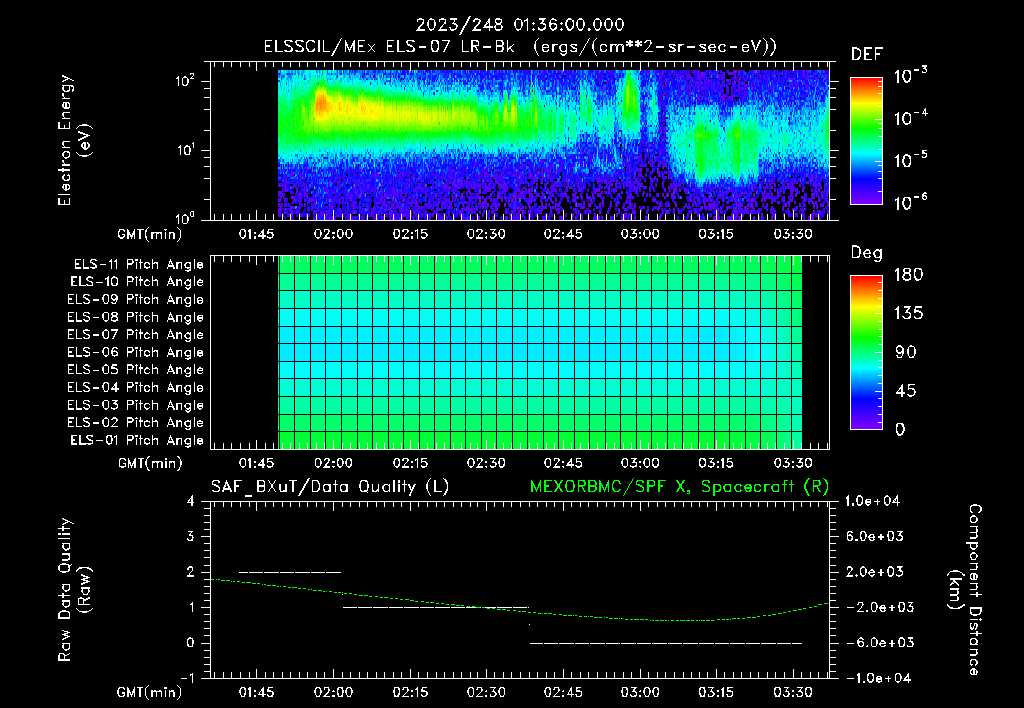
Task: Click the 2.0e+03 right axis tick
Action: click(x=875, y=572)
